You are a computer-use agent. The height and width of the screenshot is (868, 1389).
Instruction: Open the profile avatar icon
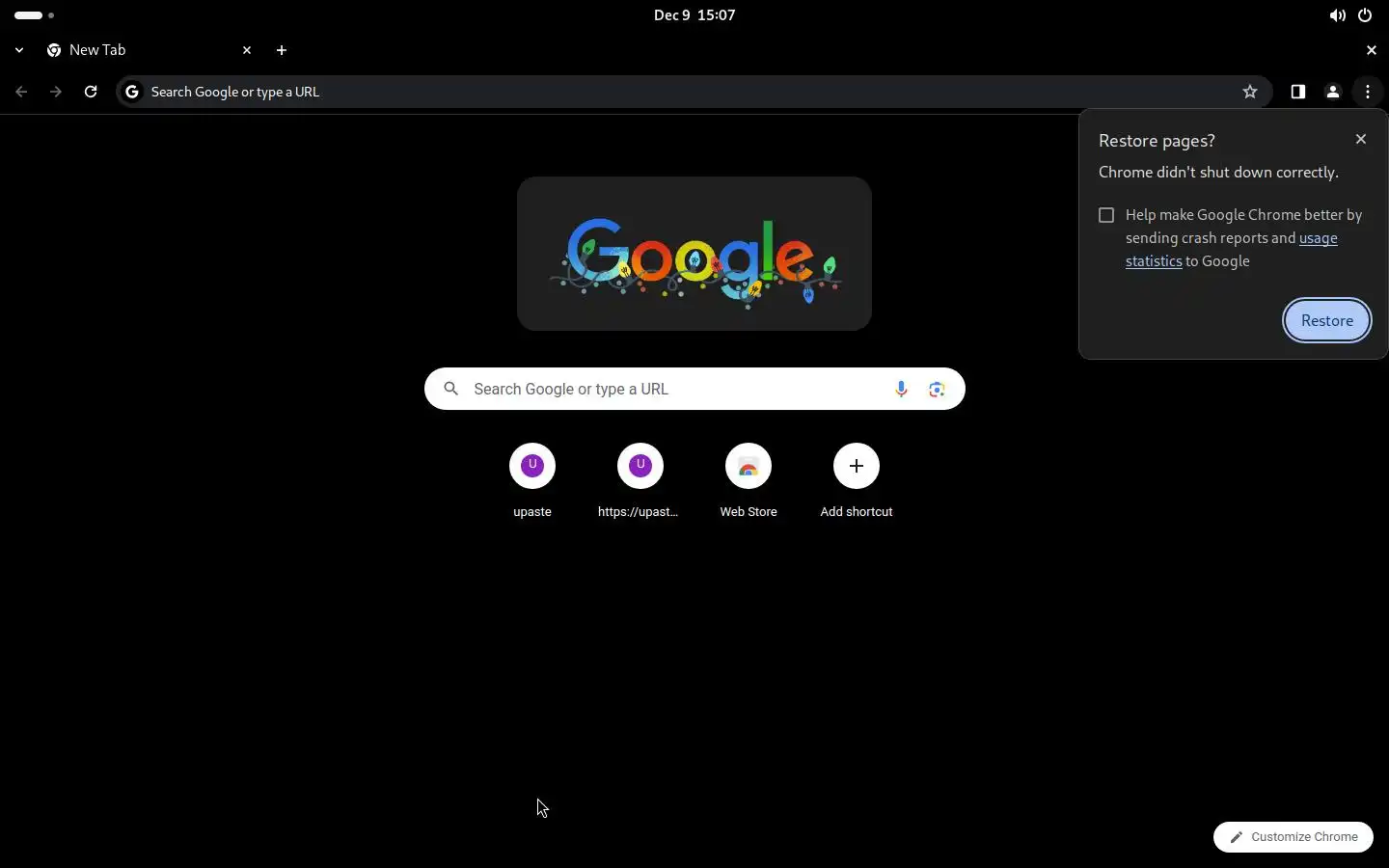(1333, 92)
